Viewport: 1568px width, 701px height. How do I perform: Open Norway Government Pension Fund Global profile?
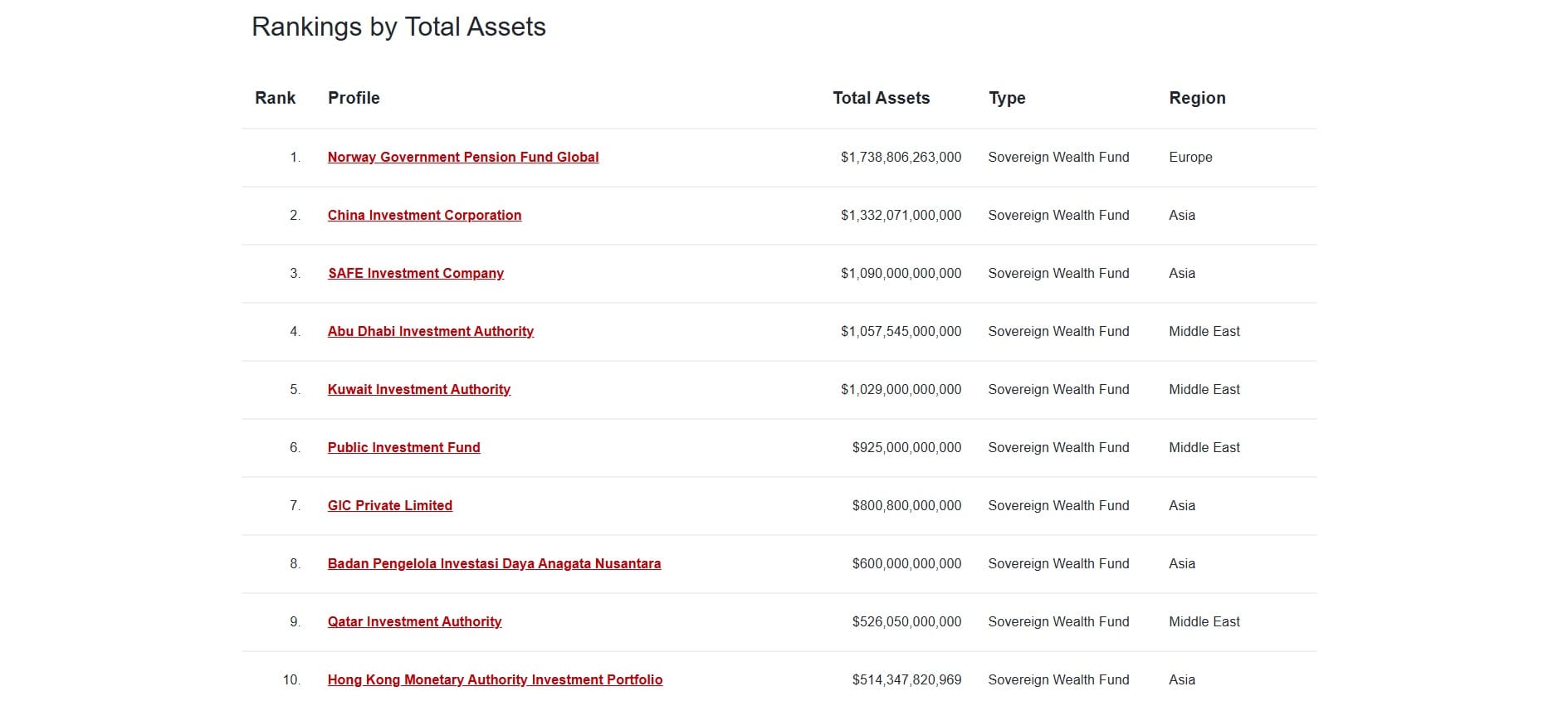[463, 157]
